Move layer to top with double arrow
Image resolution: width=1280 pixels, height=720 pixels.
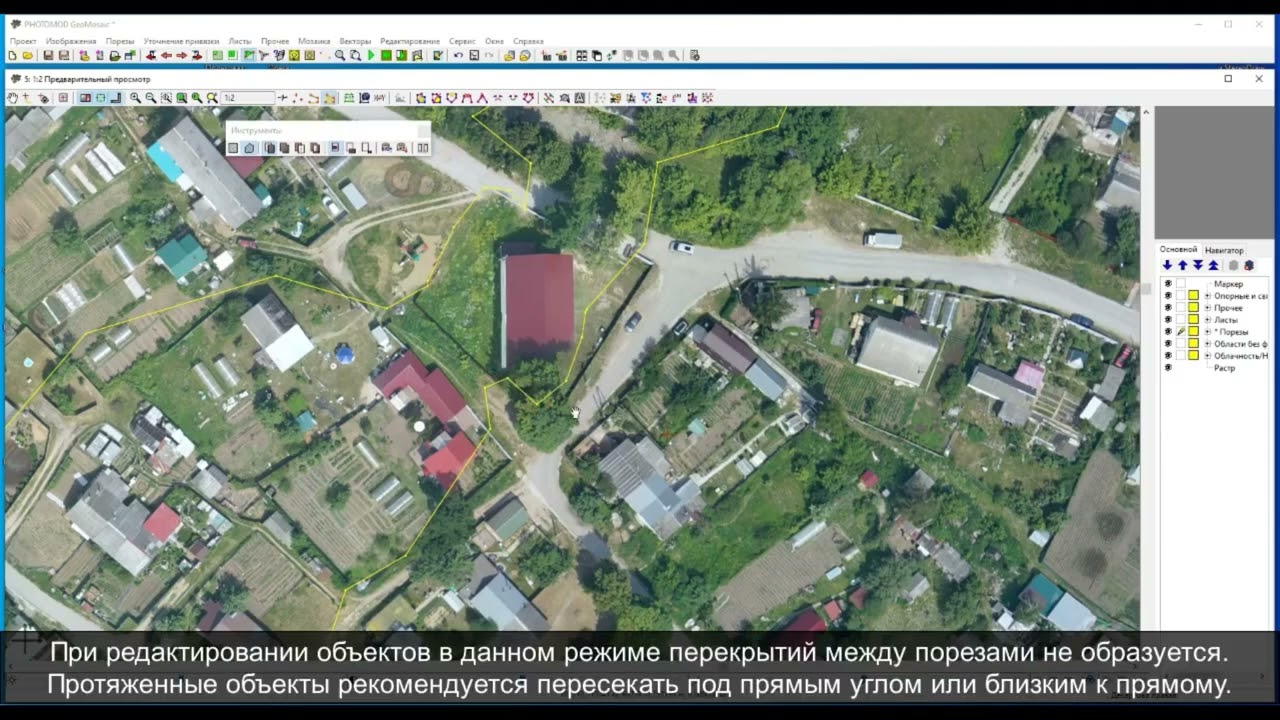(1213, 265)
